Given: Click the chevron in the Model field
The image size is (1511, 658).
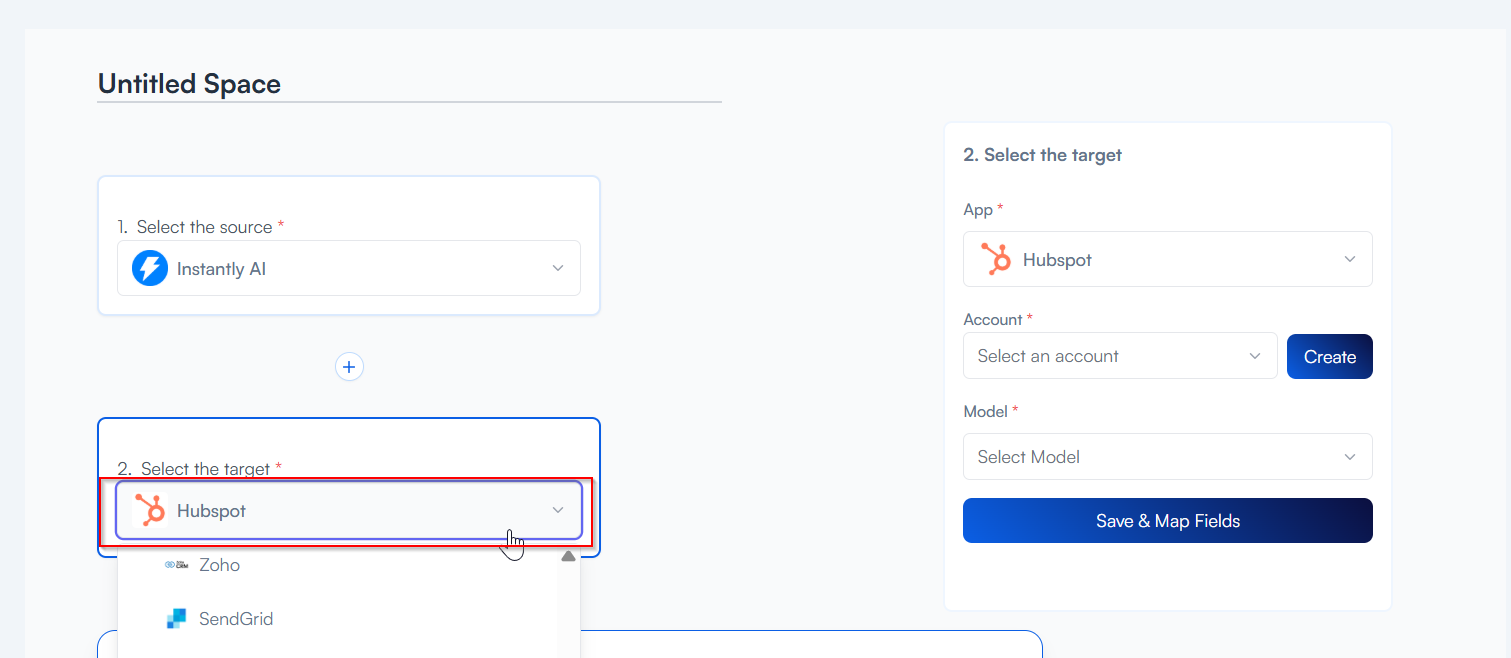Looking at the screenshot, I should (1350, 457).
